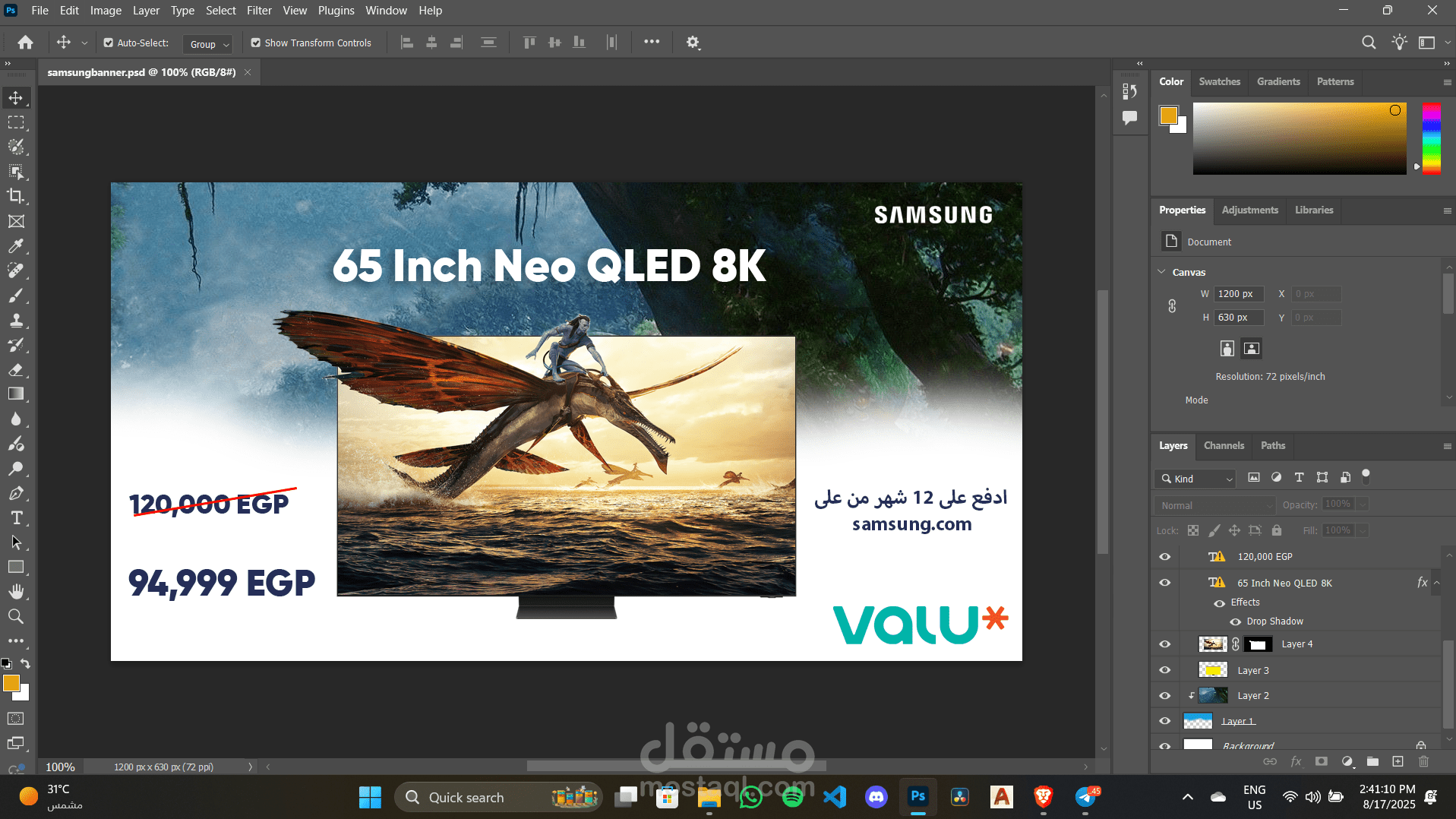Hide Layer 4 visibility
Image resolution: width=1456 pixels, height=819 pixels.
(1164, 644)
